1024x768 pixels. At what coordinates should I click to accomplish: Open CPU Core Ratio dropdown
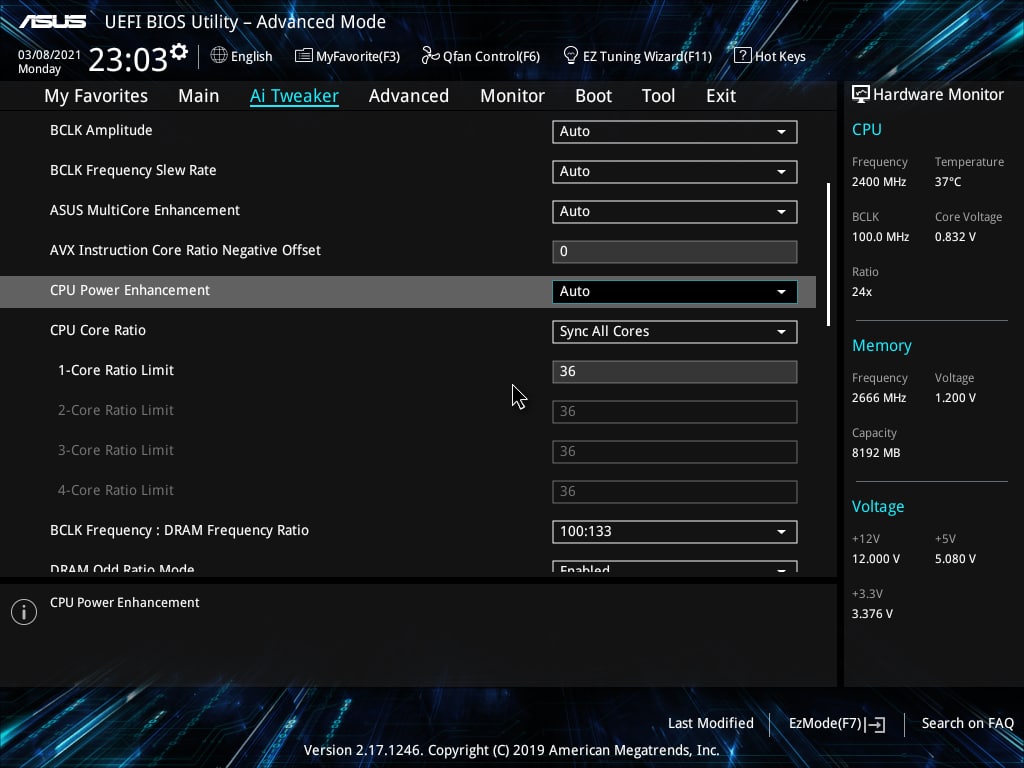coord(675,332)
